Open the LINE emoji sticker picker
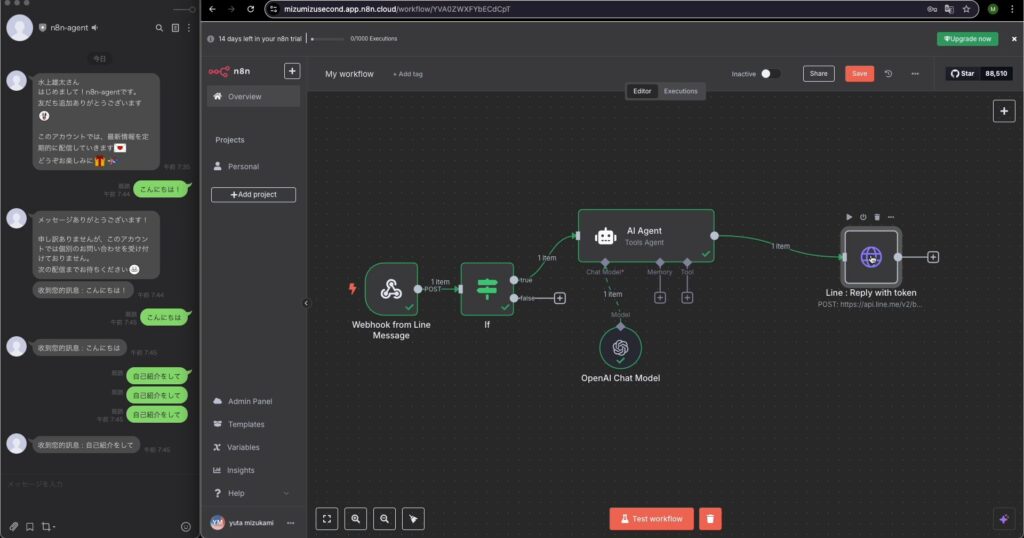 pyautogui.click(x=185, y=526)
